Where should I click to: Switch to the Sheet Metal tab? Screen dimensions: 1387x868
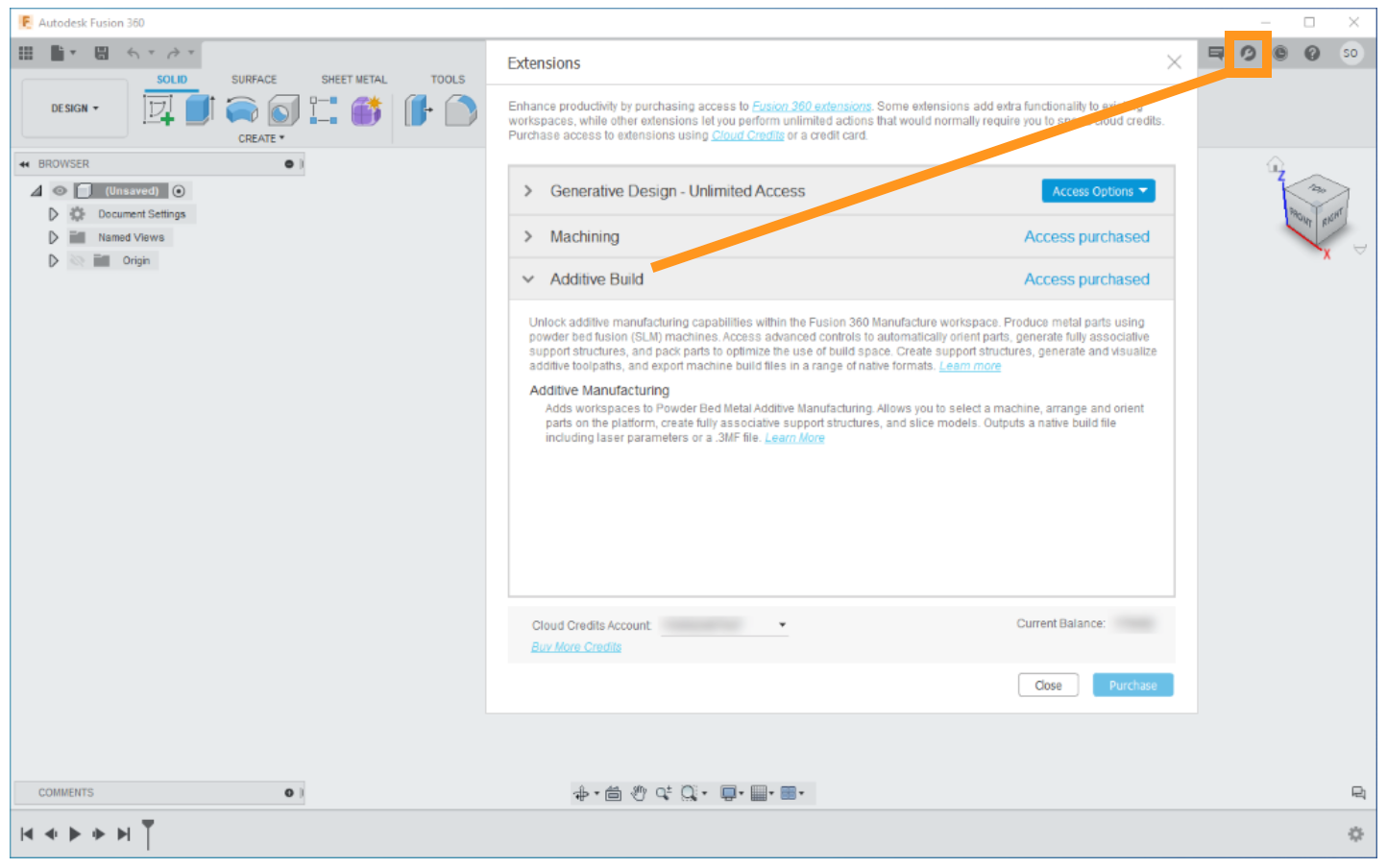point(354,80)
